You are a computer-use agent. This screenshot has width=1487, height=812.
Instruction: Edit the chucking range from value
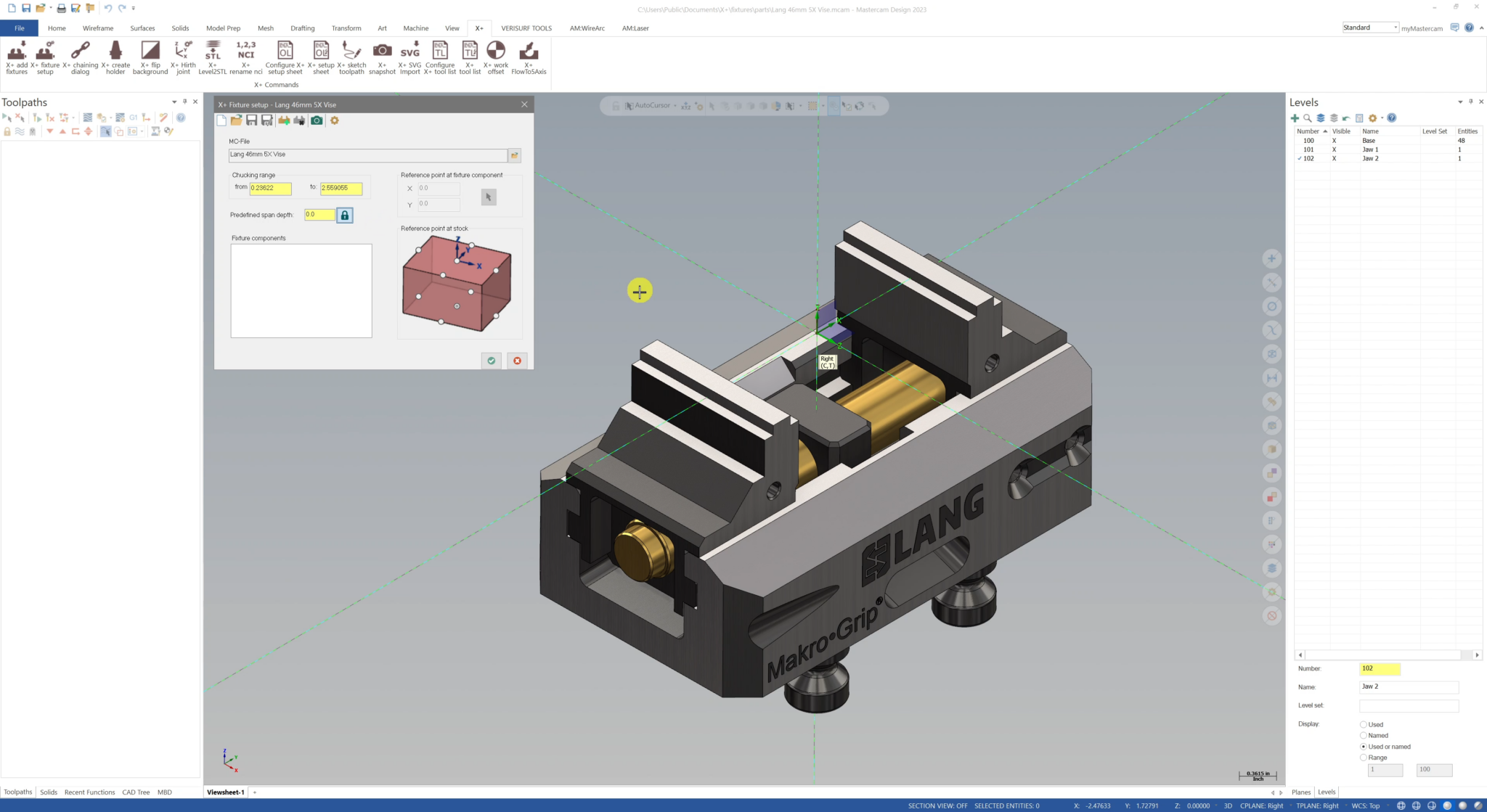click(269, 188)
